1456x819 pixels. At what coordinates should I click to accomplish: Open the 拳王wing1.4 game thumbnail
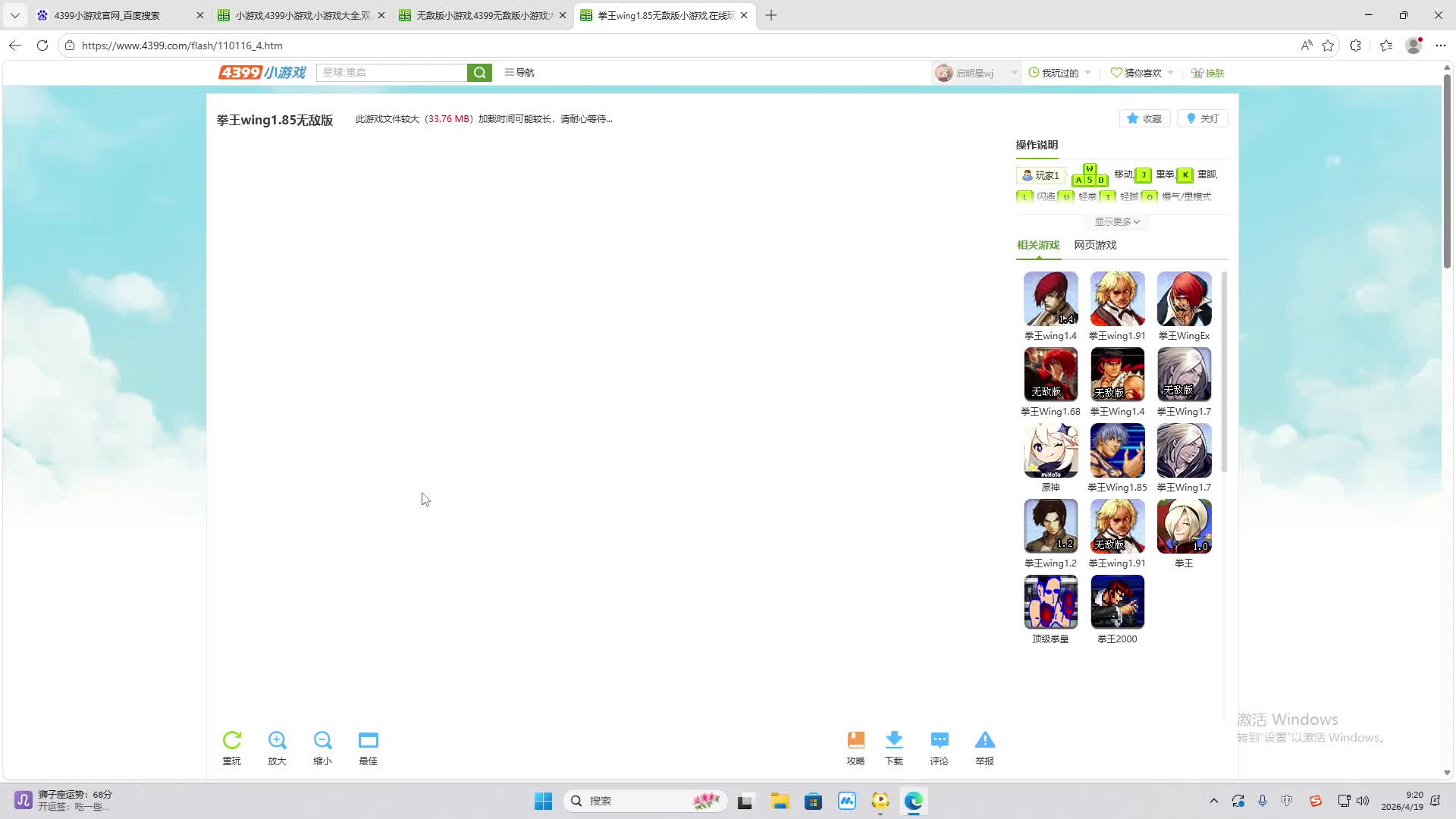1050,299
